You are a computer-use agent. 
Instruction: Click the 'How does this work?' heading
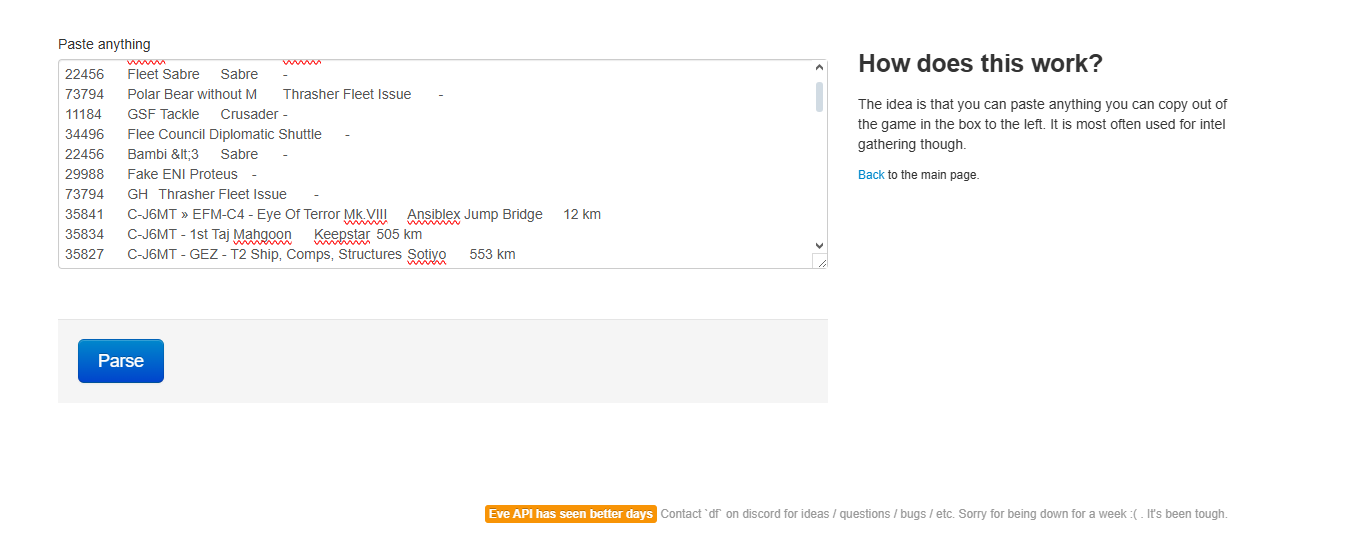pyautogui.click(x=980, y=64)
